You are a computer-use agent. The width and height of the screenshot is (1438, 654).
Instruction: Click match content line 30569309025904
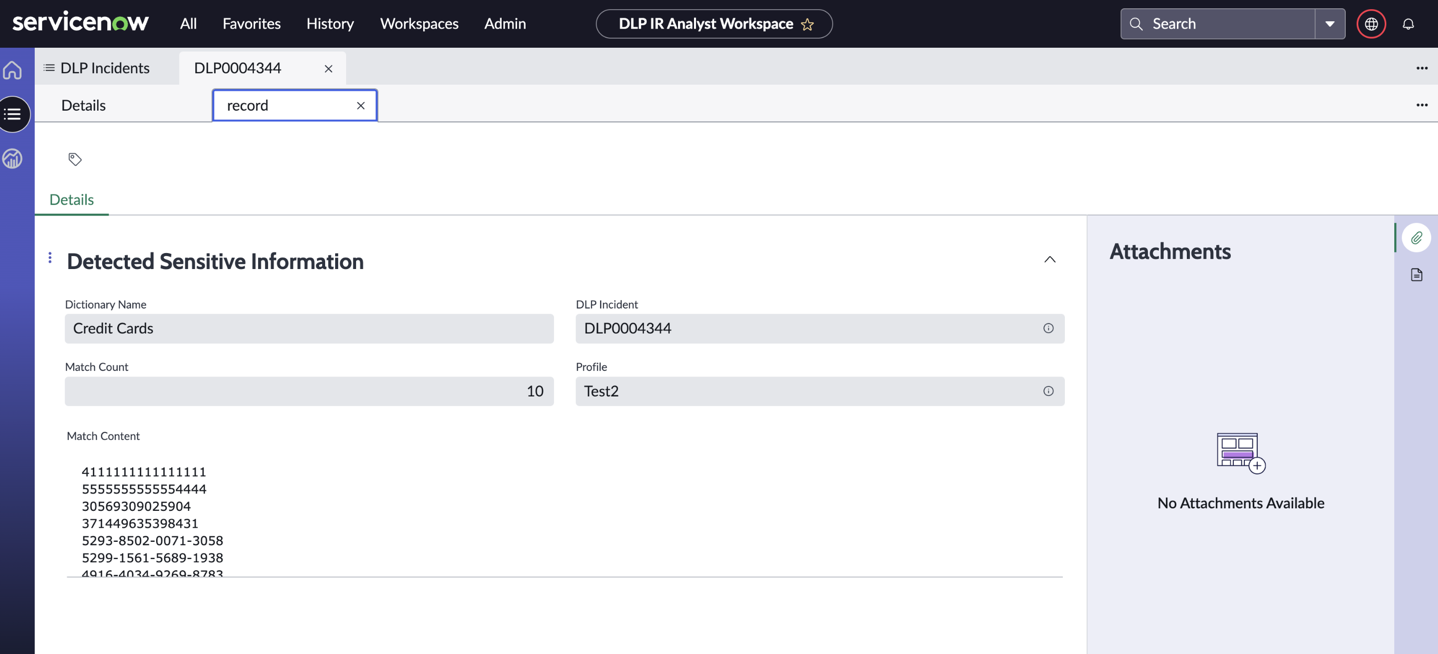tap(136, 506)
